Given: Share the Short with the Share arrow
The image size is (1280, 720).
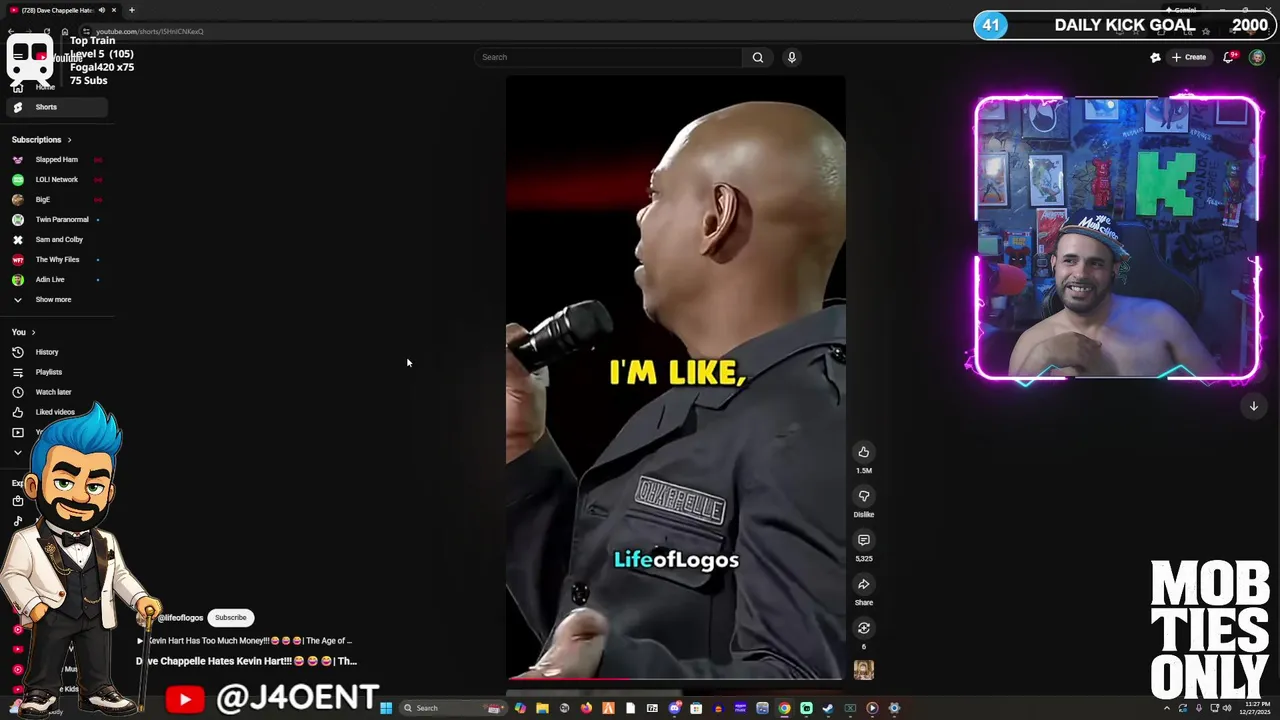Looking at the screenshot, I should [864, 584].
